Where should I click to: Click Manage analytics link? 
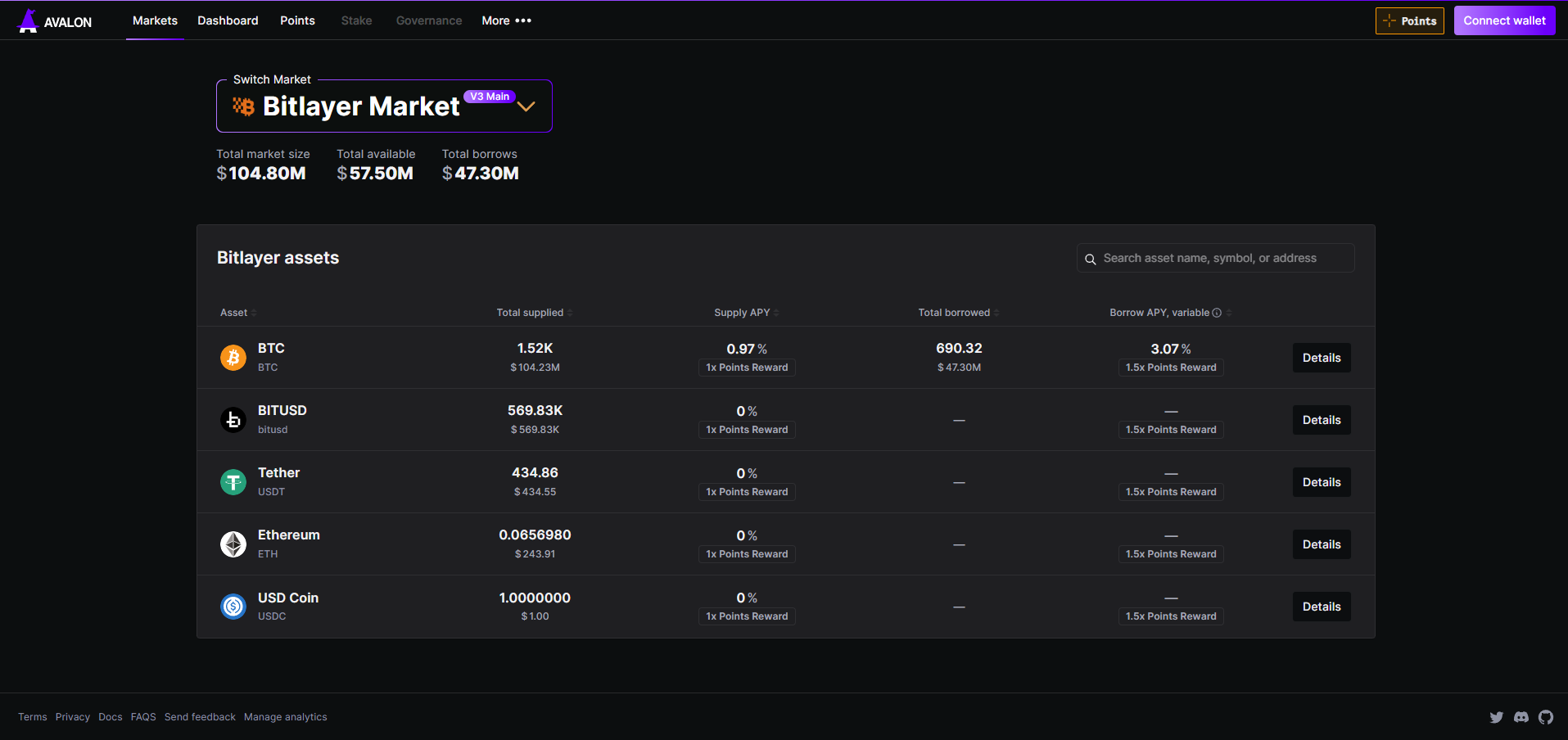tap(286, 717)
